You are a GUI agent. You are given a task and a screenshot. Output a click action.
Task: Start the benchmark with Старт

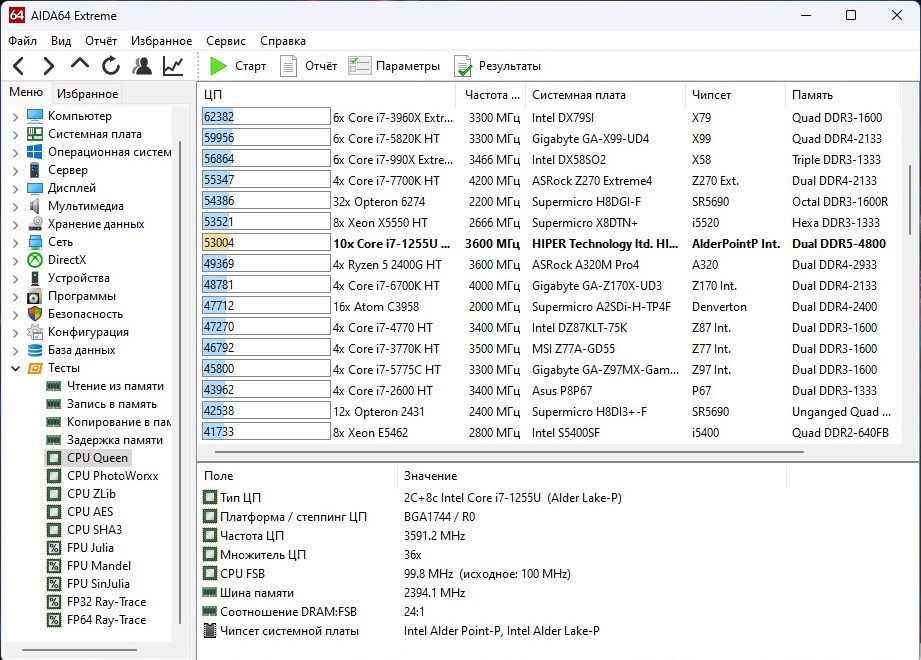click(x=238, y=66)
